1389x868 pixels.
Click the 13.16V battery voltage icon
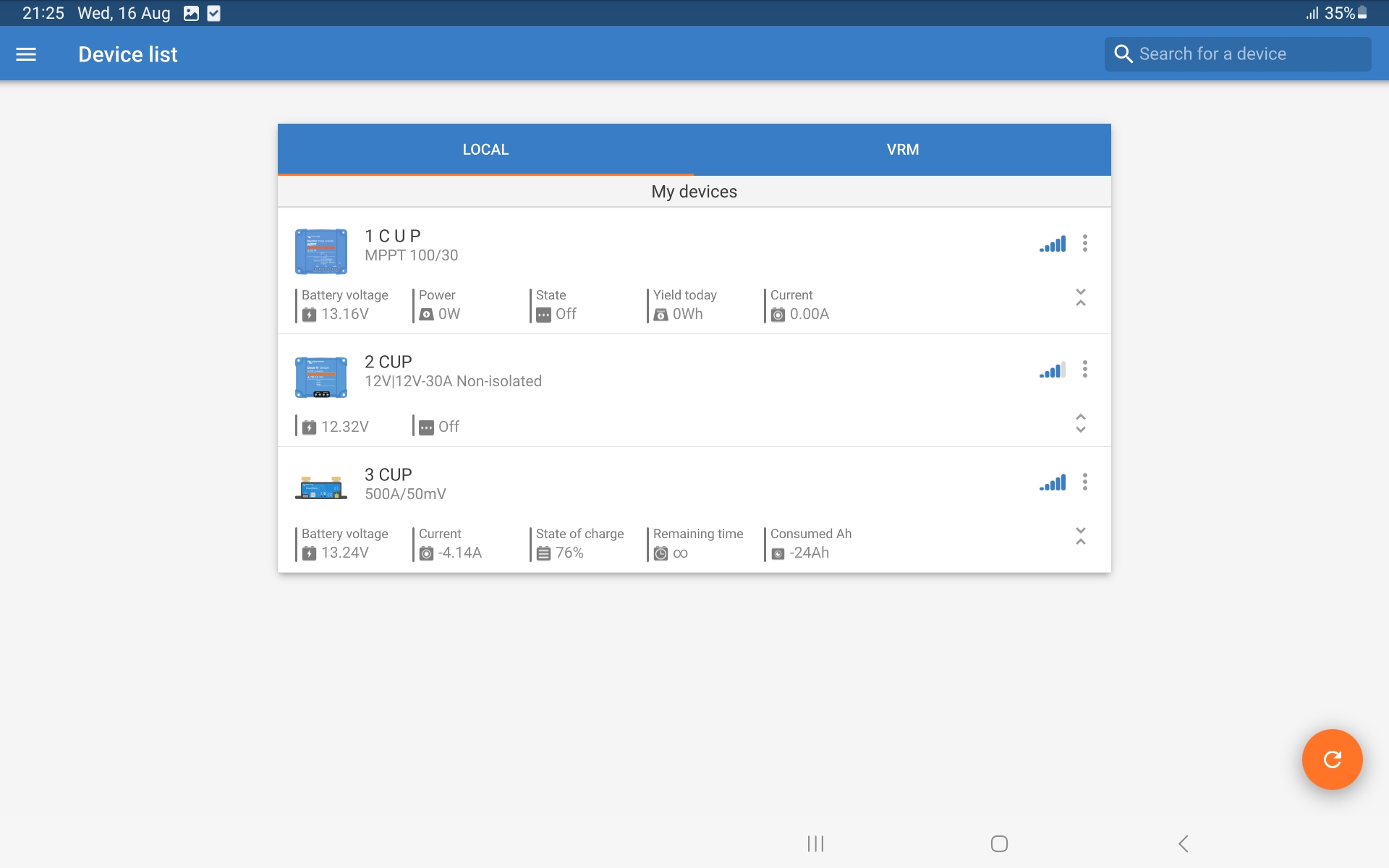pyautogui.click(x=309, y=315)
